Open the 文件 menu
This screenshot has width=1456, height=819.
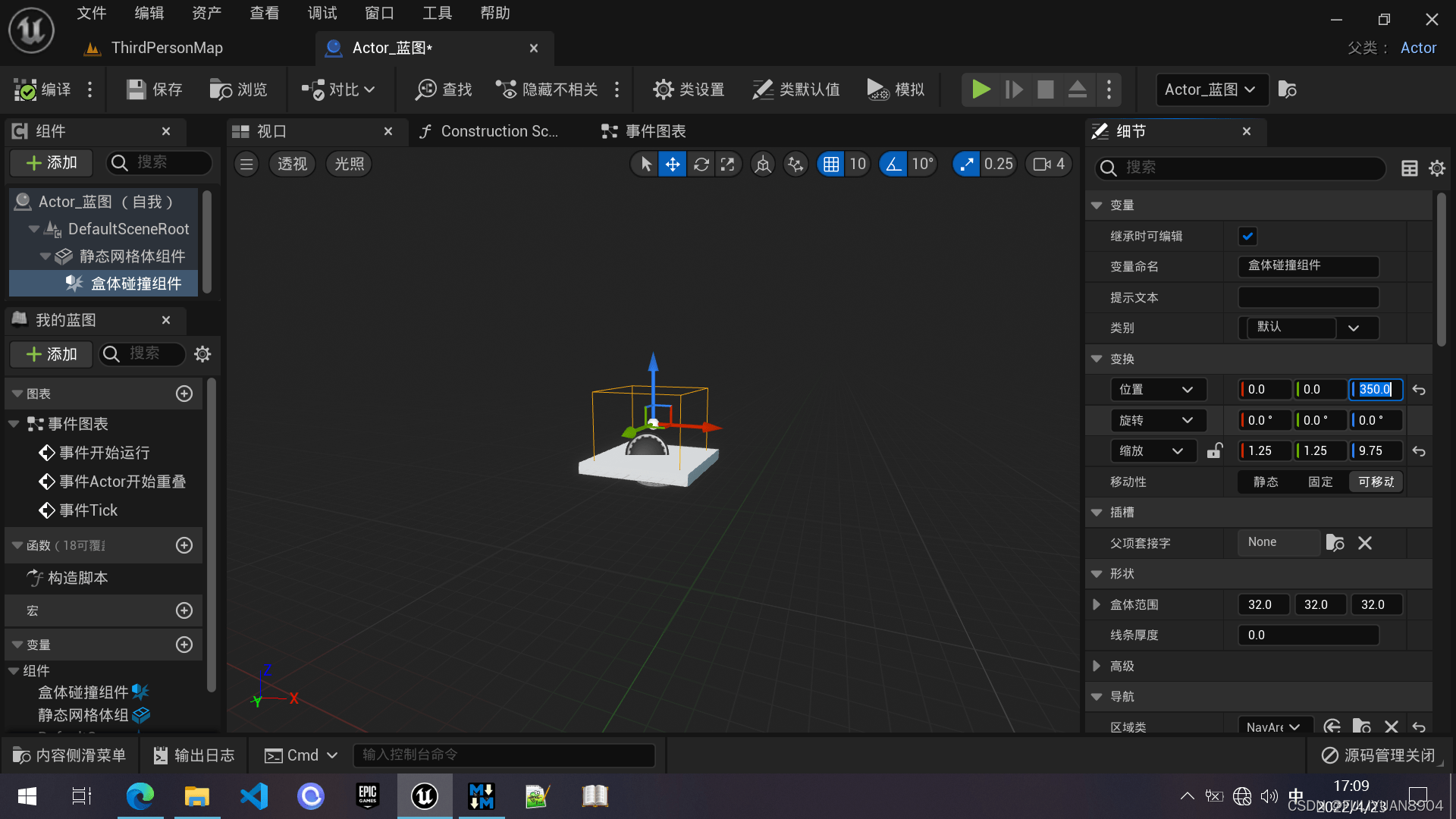92,13
